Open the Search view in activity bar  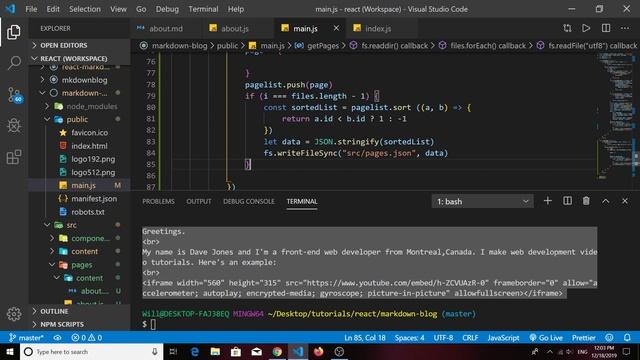tap(14, 63)
